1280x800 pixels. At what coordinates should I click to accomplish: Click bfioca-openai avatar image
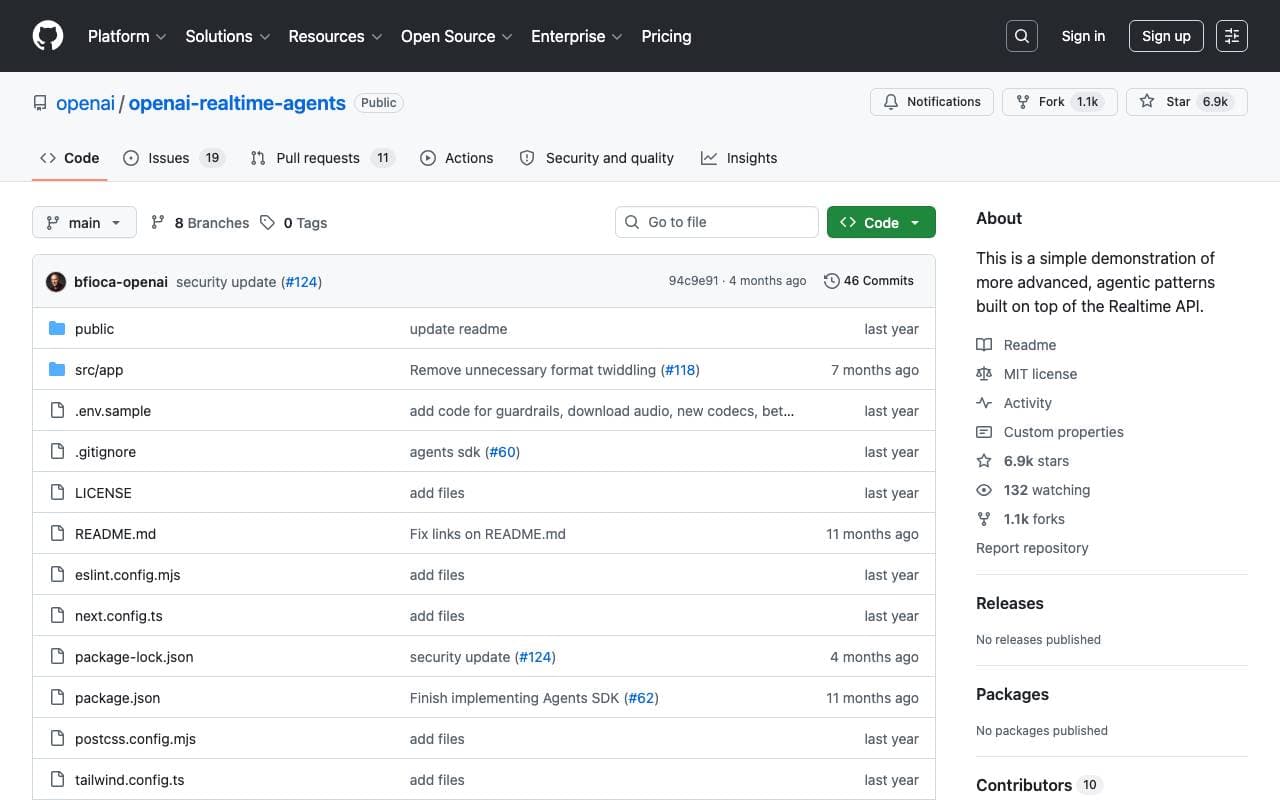point(56,282)
